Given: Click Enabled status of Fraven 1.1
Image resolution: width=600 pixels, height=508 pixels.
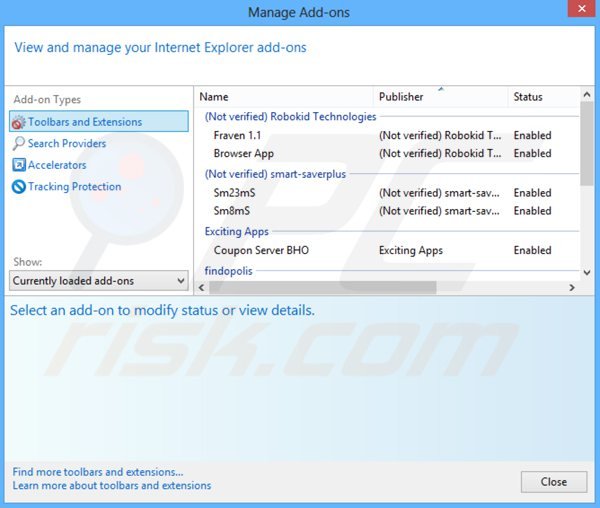Looking at the screenshot, I should (532, 135).
